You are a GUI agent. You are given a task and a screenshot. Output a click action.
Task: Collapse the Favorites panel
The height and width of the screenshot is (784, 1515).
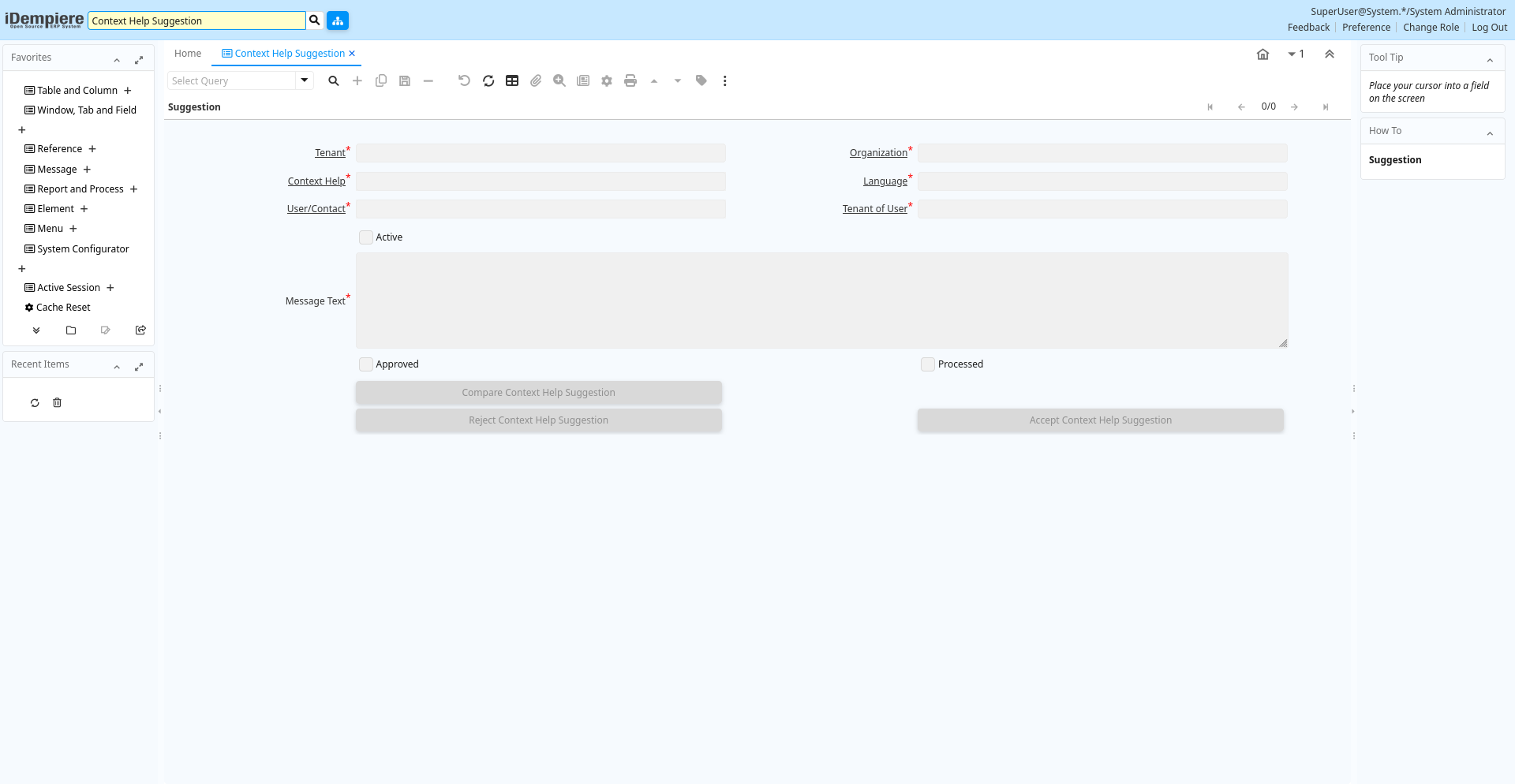(x=117, y=60)
